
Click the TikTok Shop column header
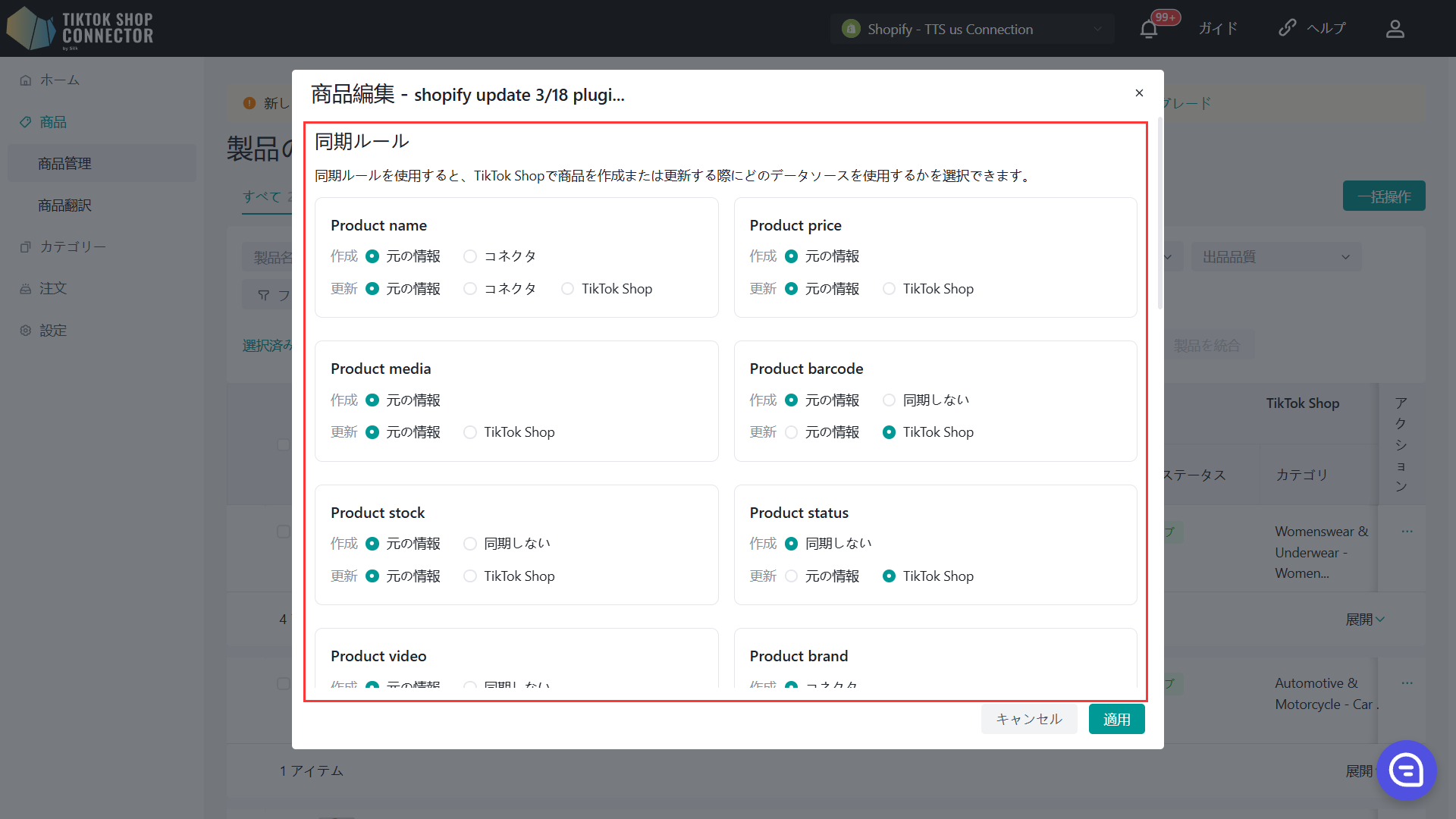point(1302,403)
